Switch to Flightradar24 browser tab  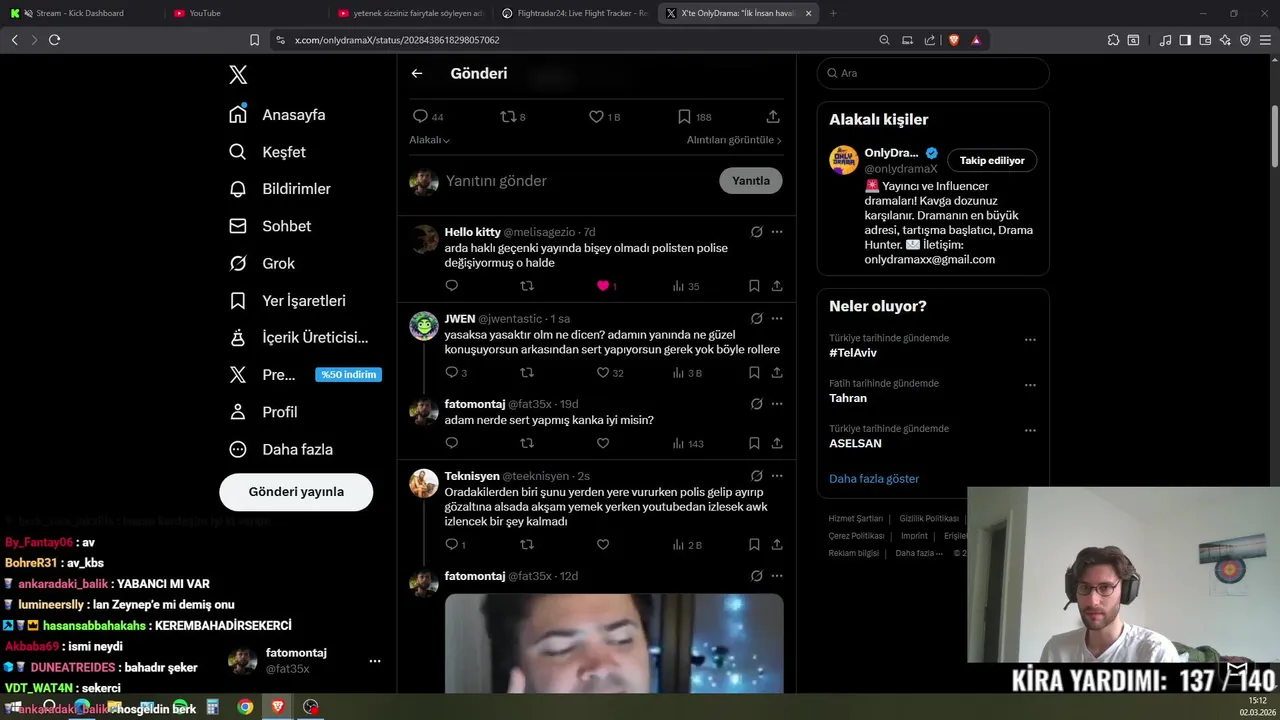[x=575, y=13]
